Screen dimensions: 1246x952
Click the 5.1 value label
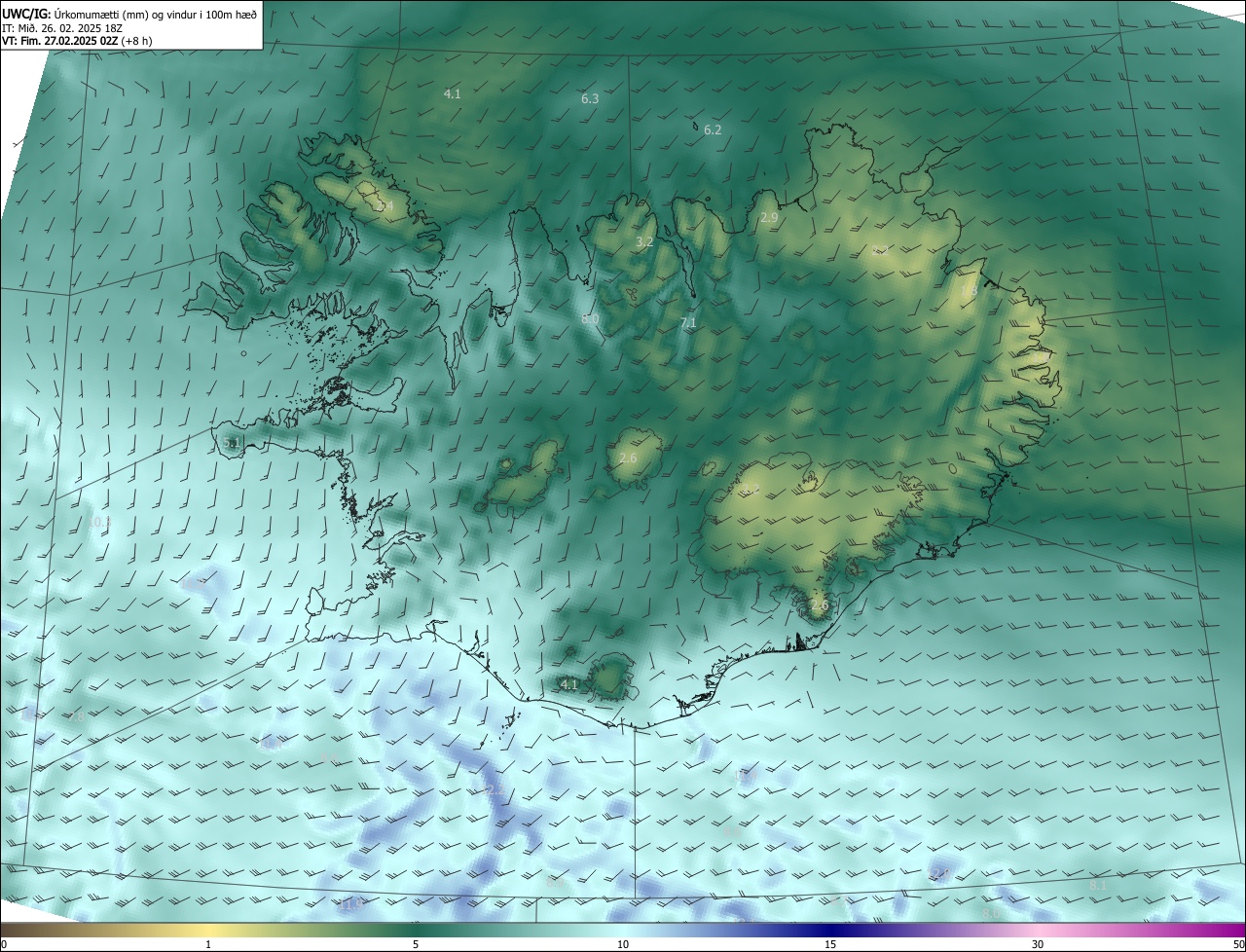pos(231,443)
